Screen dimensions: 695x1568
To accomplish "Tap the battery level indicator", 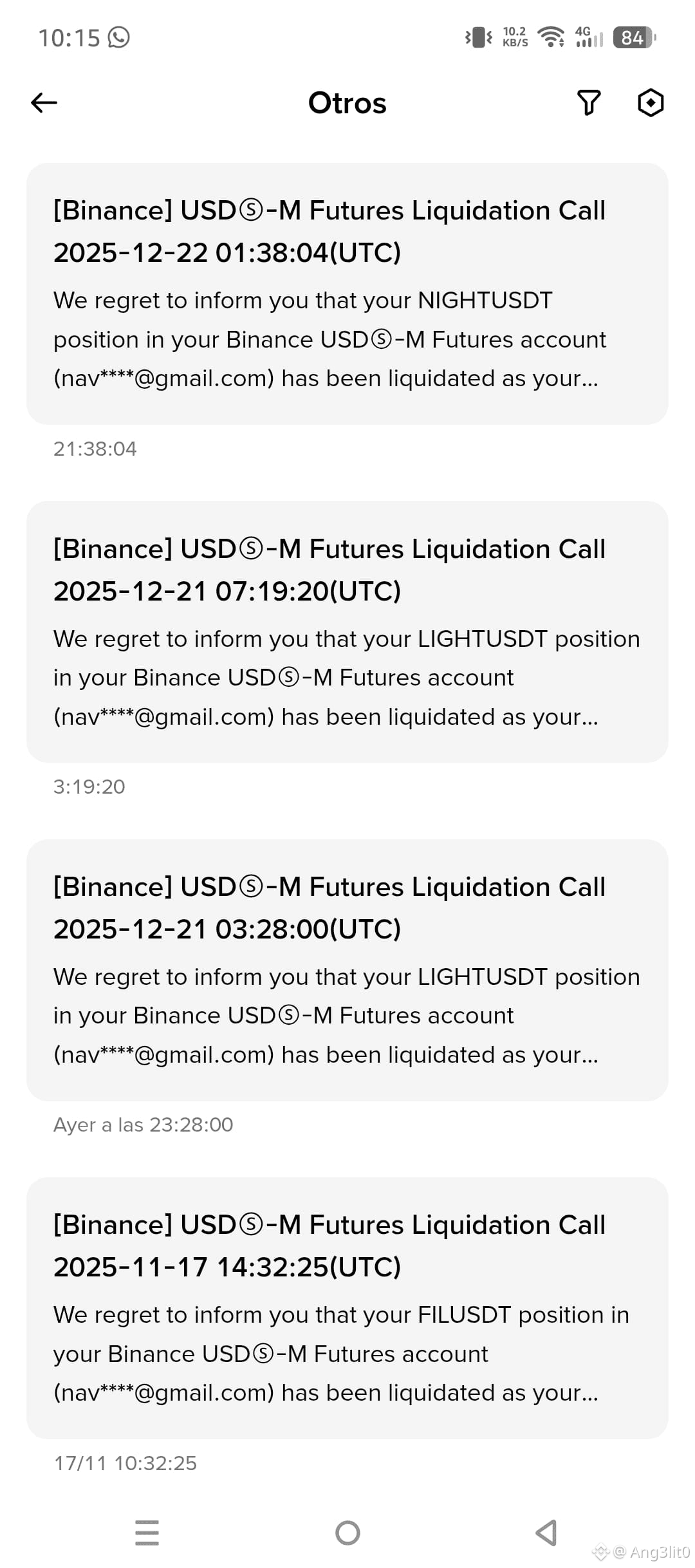I will click(635, 37).
